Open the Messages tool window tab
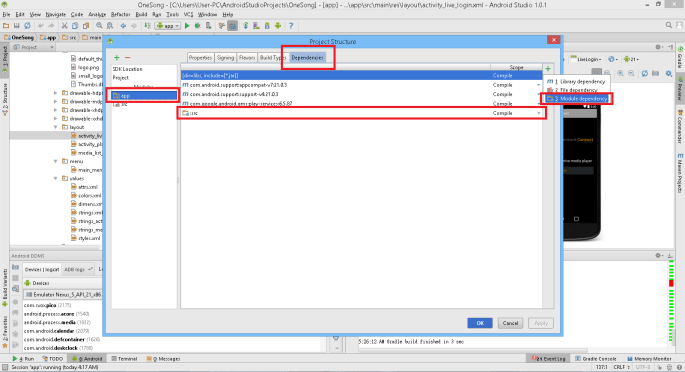This screenshot has width=685, height=372. point(163,359)
